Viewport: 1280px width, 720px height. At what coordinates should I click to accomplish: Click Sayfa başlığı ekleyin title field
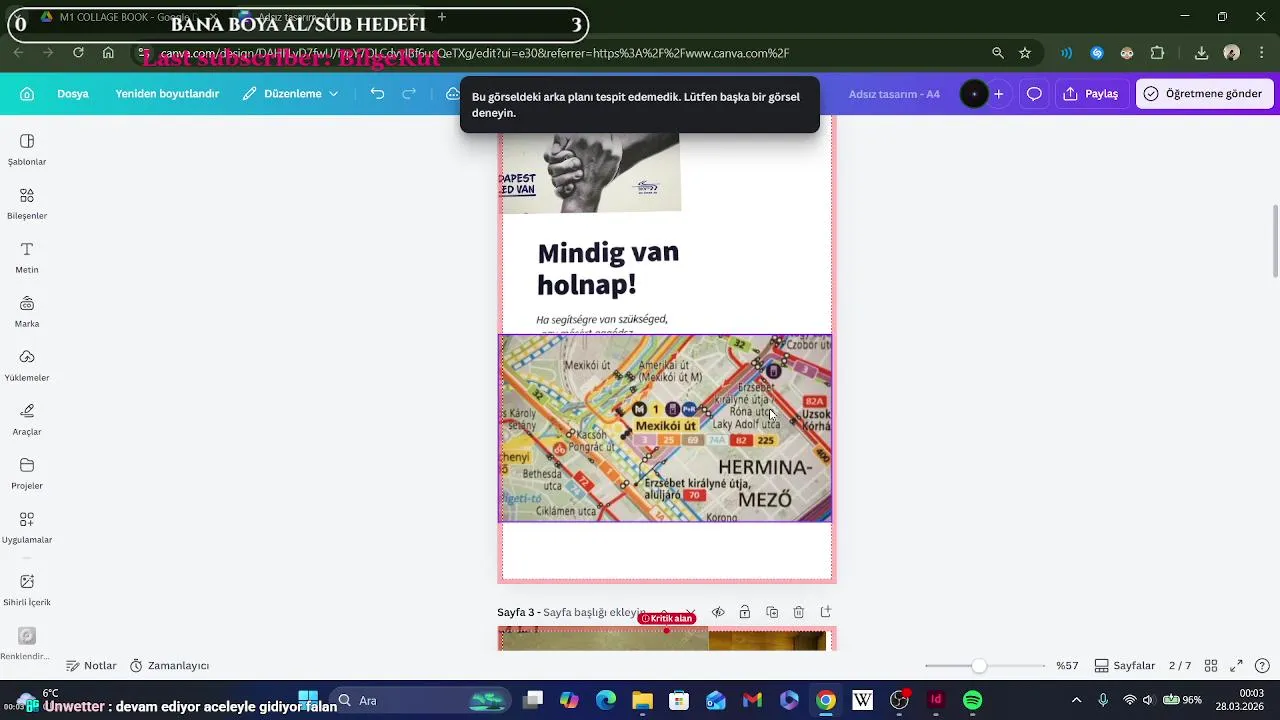pyautogui.click(x=594, y=612)
